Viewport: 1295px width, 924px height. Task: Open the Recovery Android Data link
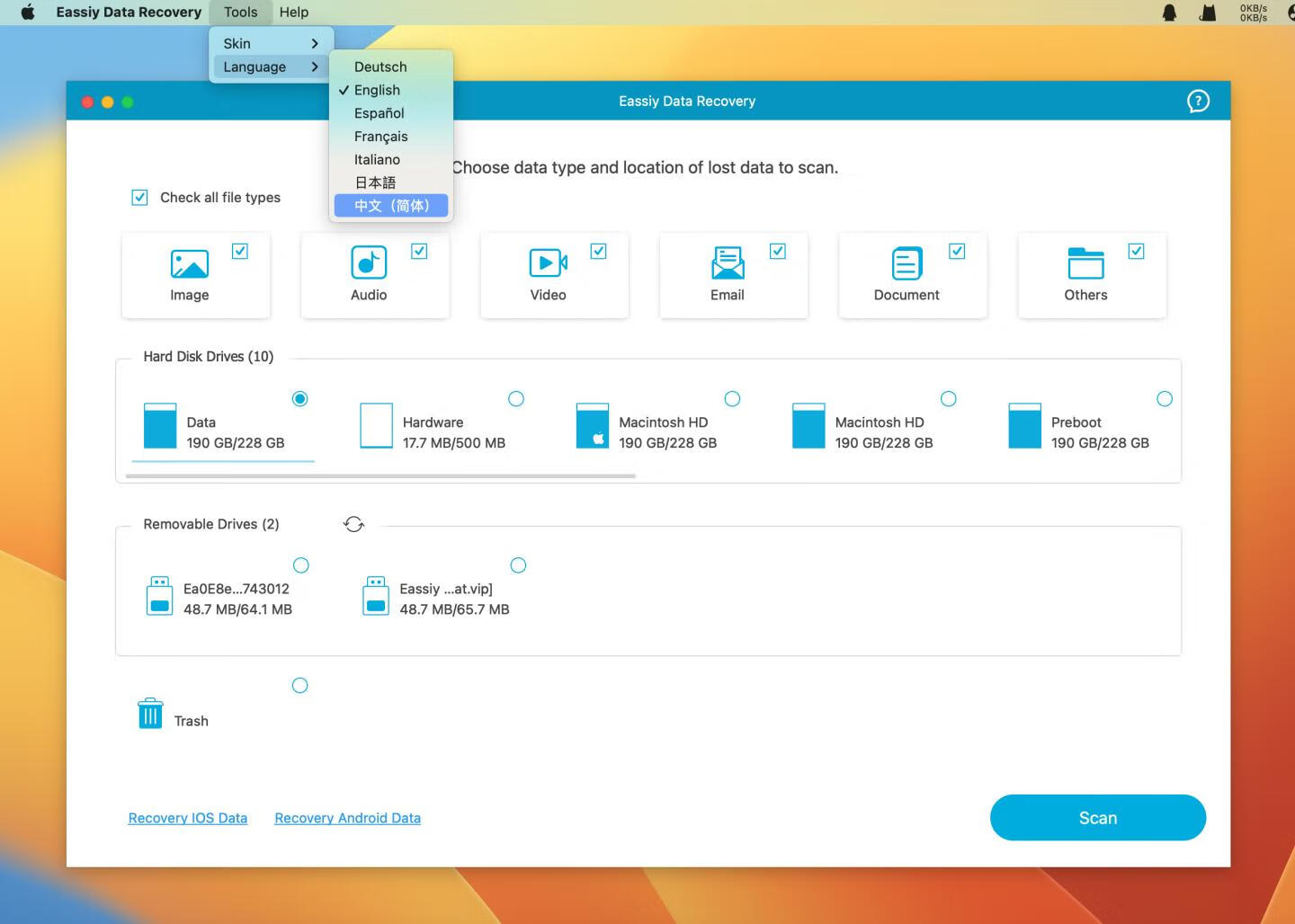347,818
